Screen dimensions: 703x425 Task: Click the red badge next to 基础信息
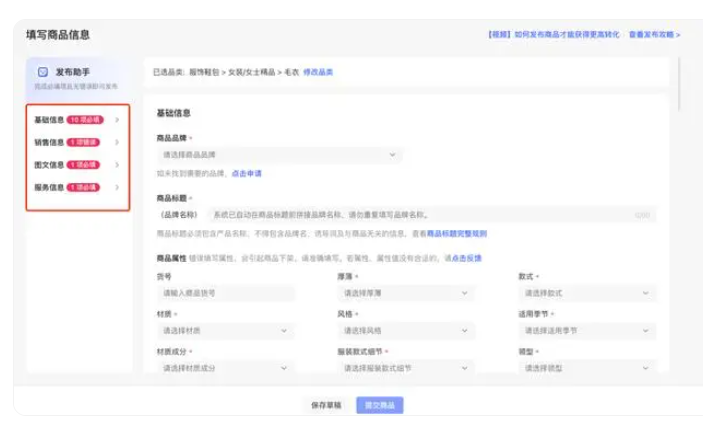[84, 120]
